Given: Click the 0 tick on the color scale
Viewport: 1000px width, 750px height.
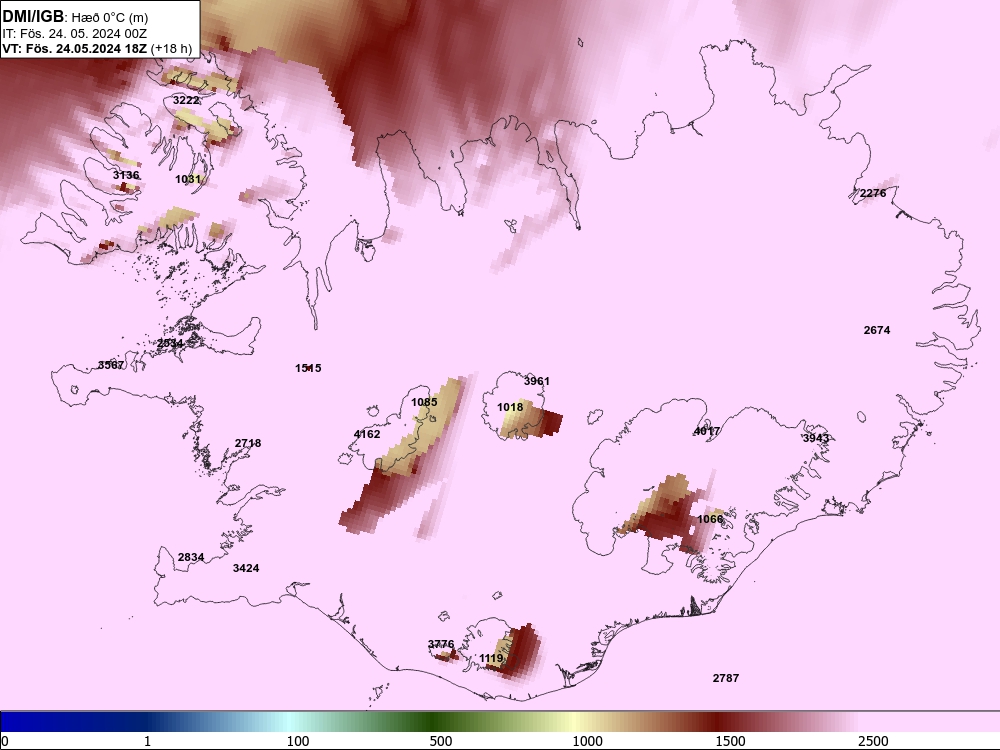Looking at the screenshot, I should tap(5, 741).
